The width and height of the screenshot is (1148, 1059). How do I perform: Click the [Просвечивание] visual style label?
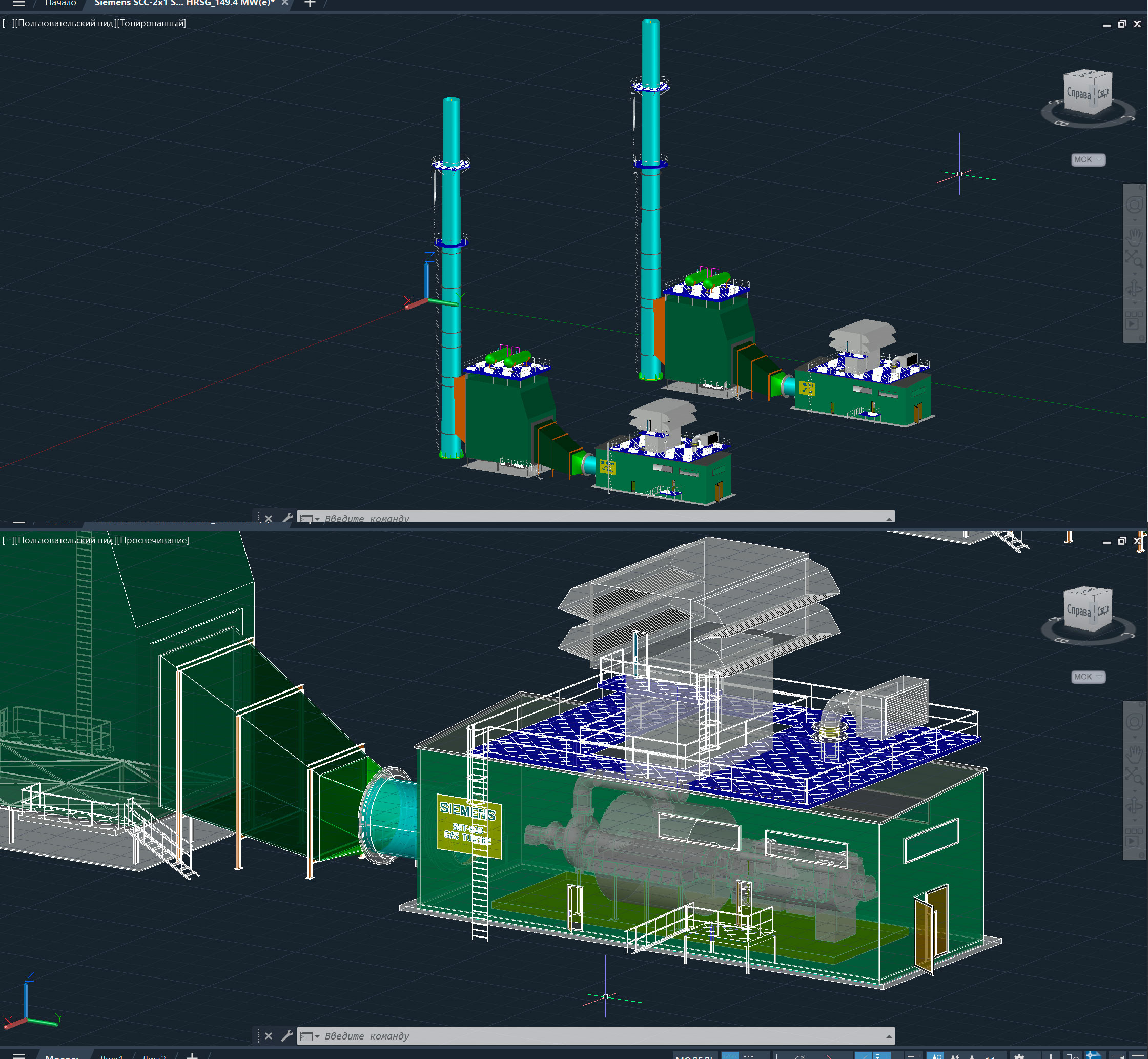[153, 540]
